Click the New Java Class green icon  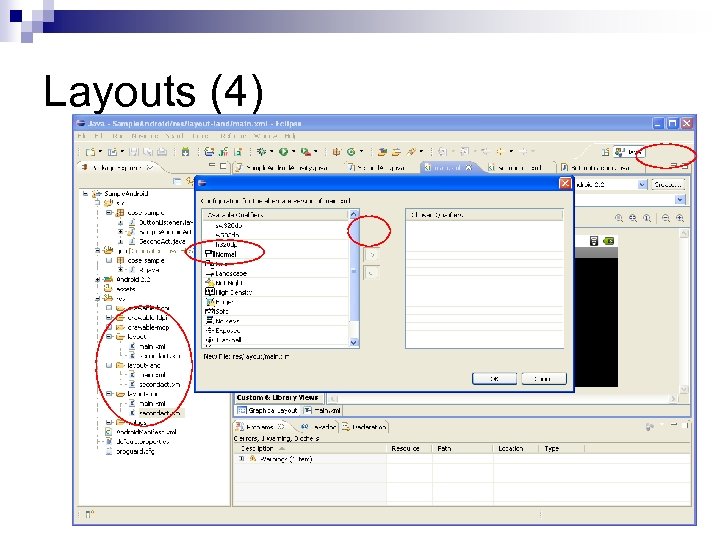coord(351,152)
